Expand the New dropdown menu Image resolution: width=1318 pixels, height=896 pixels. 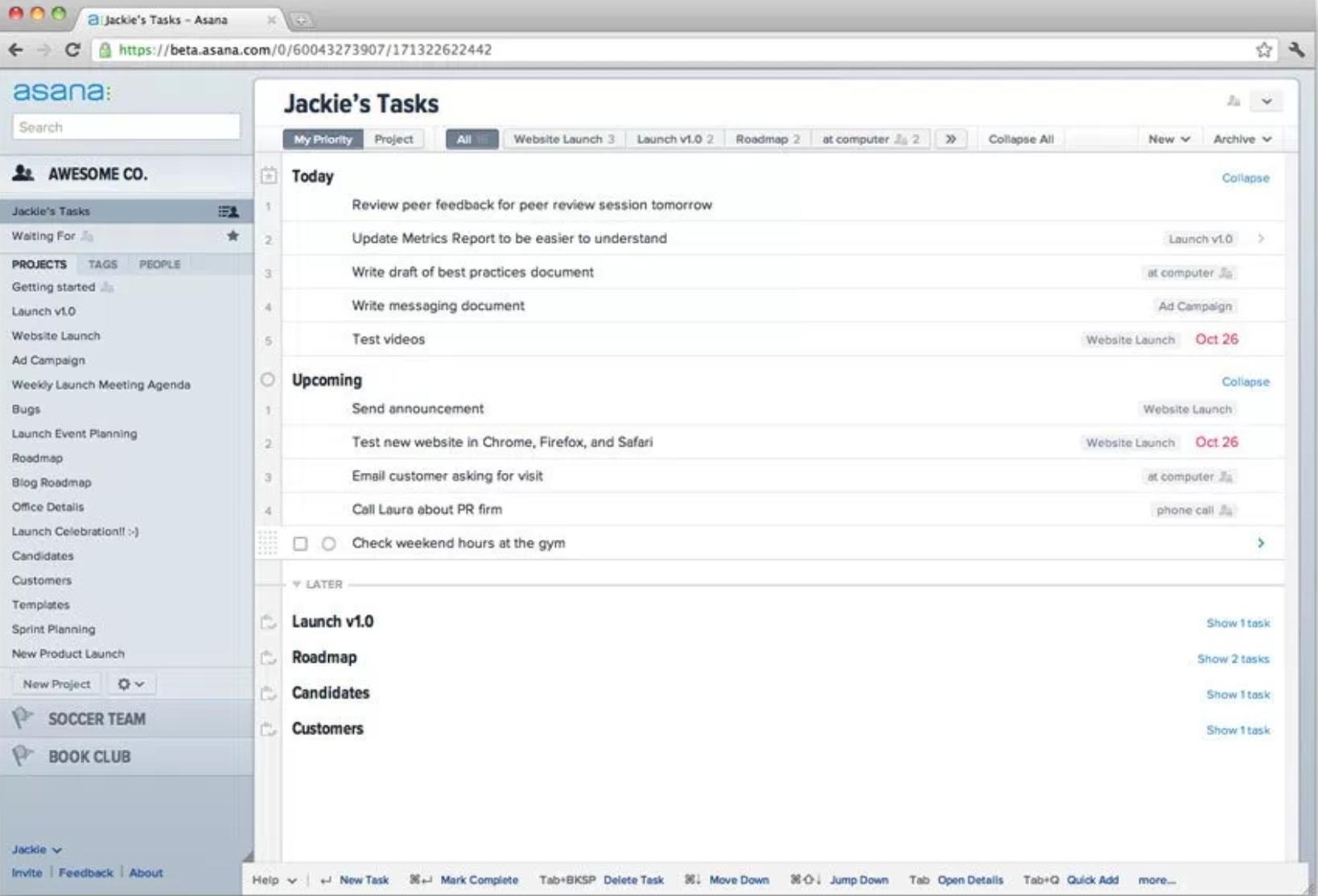[1168, 139]
